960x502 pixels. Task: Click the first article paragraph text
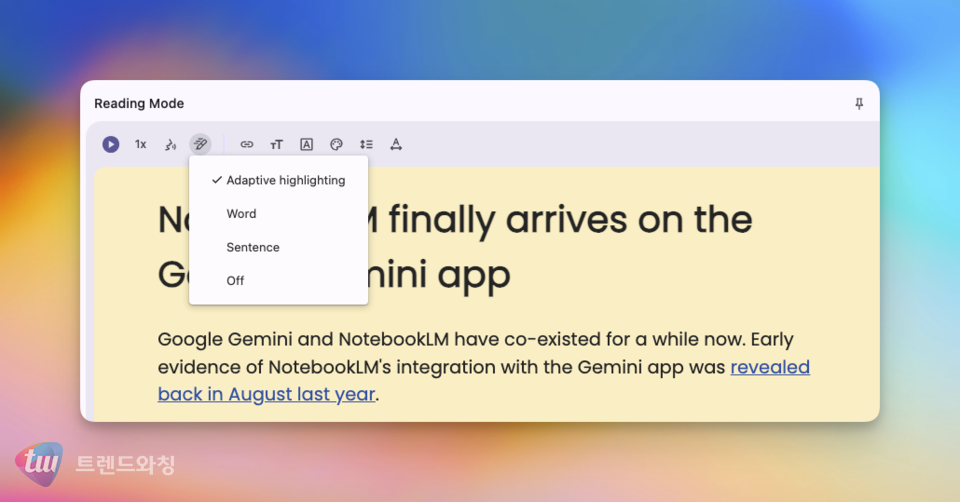475,340
